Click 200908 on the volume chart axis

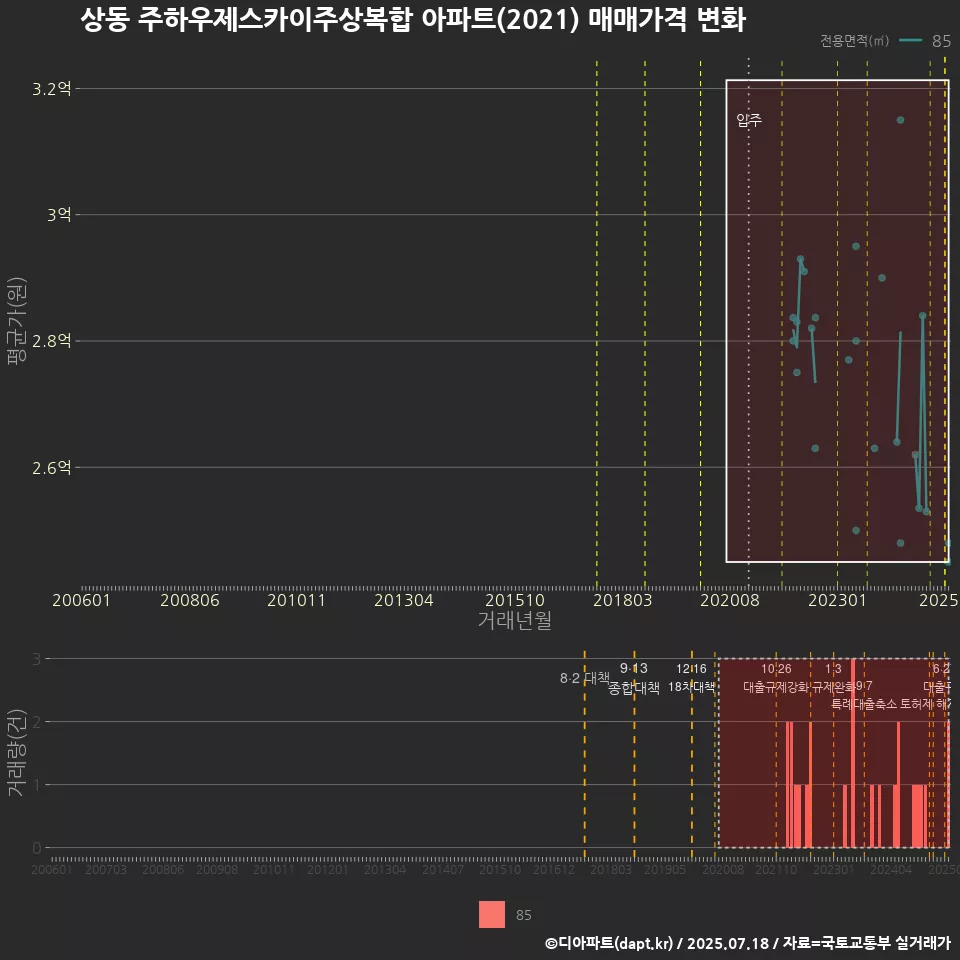pyautogui.click(x=217, y=869)
